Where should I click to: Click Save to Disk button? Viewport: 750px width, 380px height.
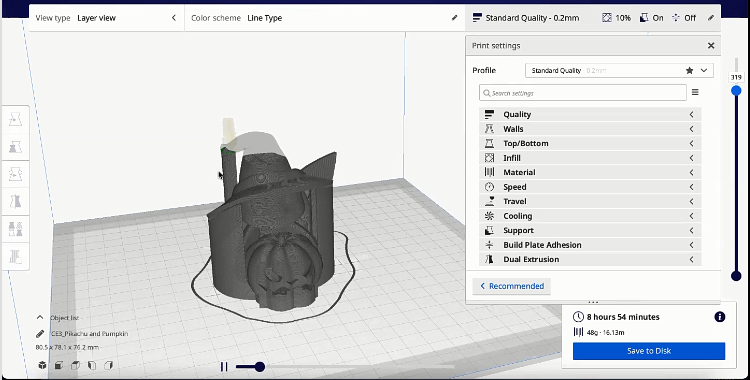coord(649,351)
